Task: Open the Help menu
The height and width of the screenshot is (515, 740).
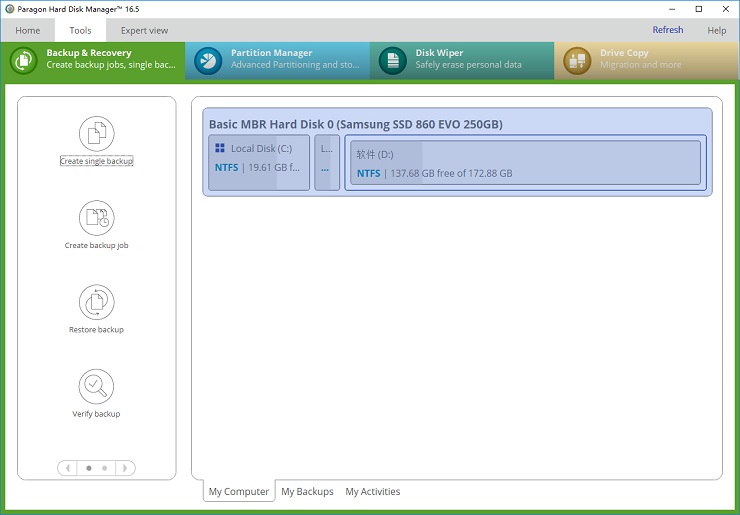Action: pyautogui.click(x=716, y=30)
